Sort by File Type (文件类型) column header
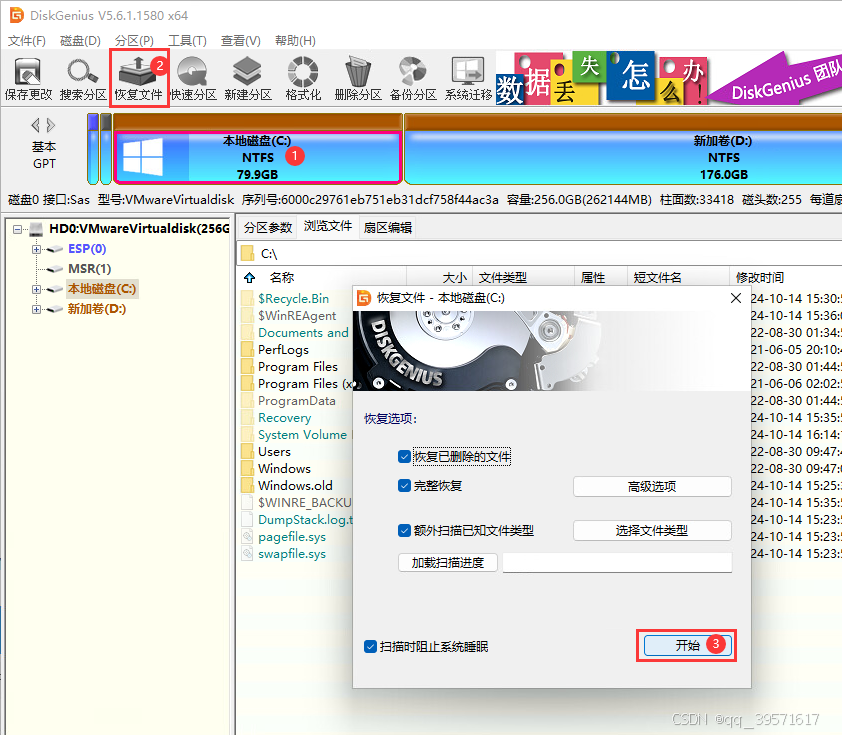The height and width of the screenshot is (735, 842). tap(503, 278)
